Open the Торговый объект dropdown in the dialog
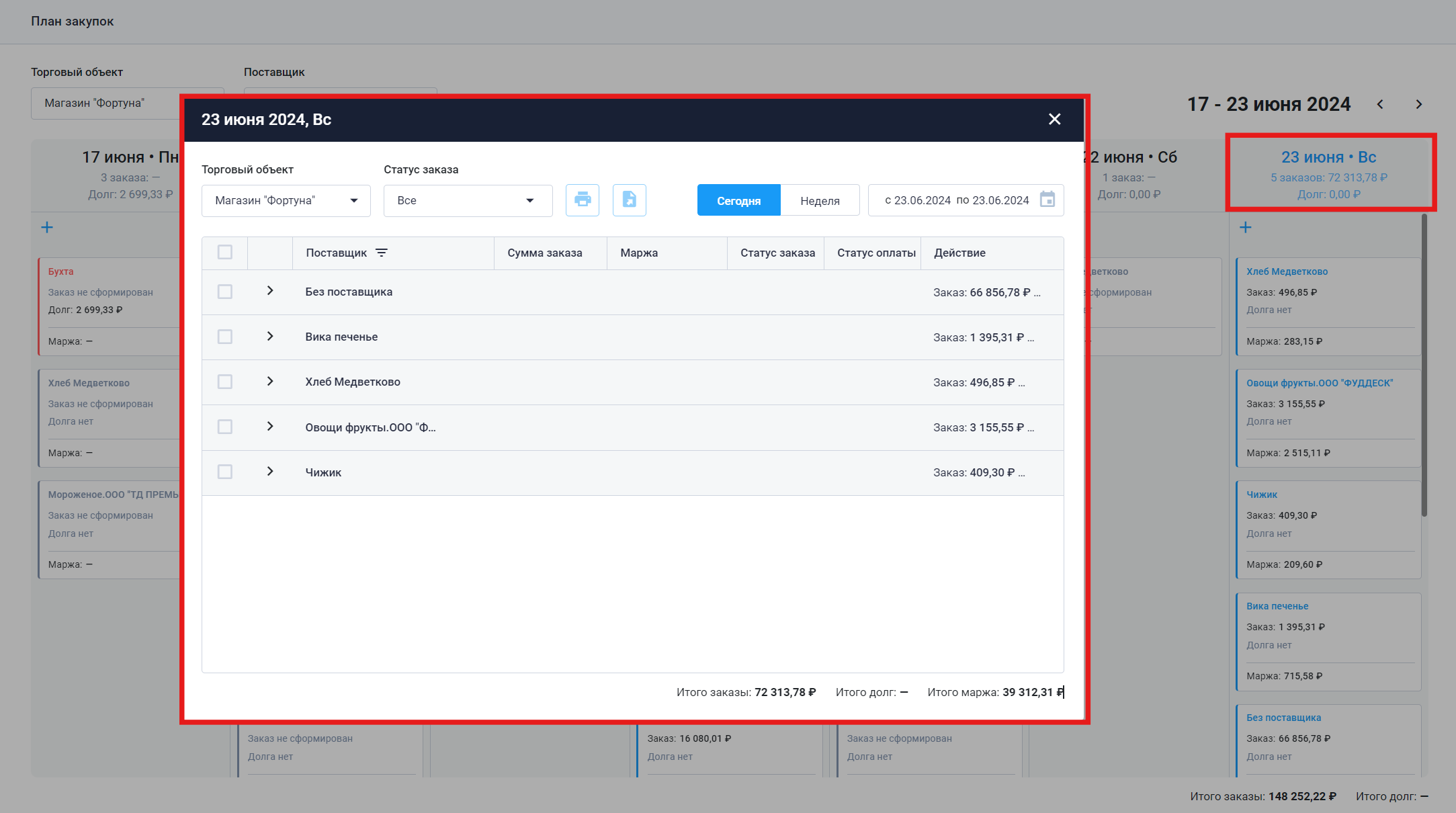Screen dimensions: 1456x813 [x=286, y=201]
